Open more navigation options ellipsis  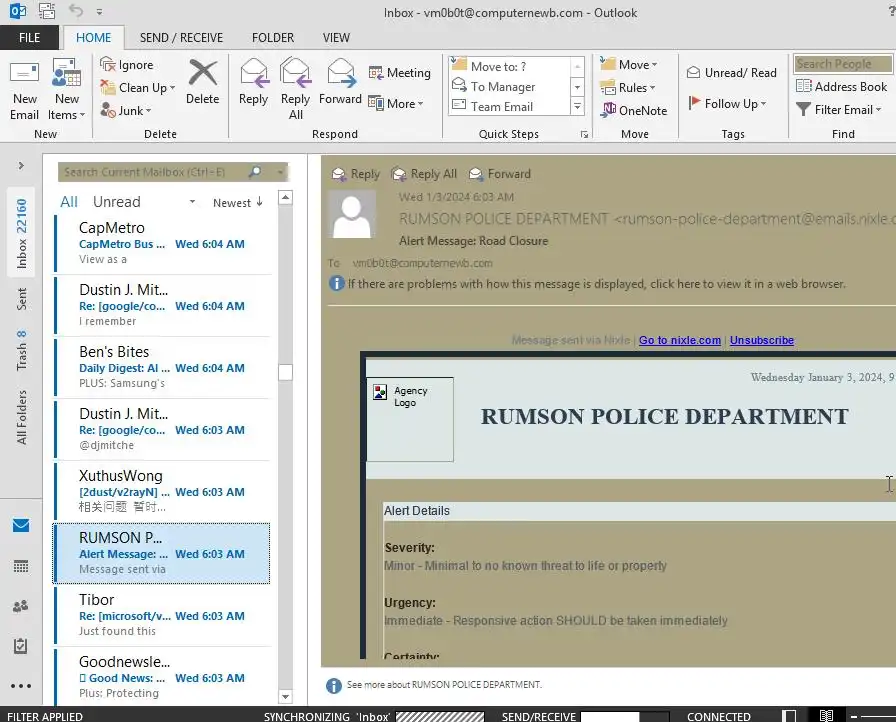pos(21,686)
